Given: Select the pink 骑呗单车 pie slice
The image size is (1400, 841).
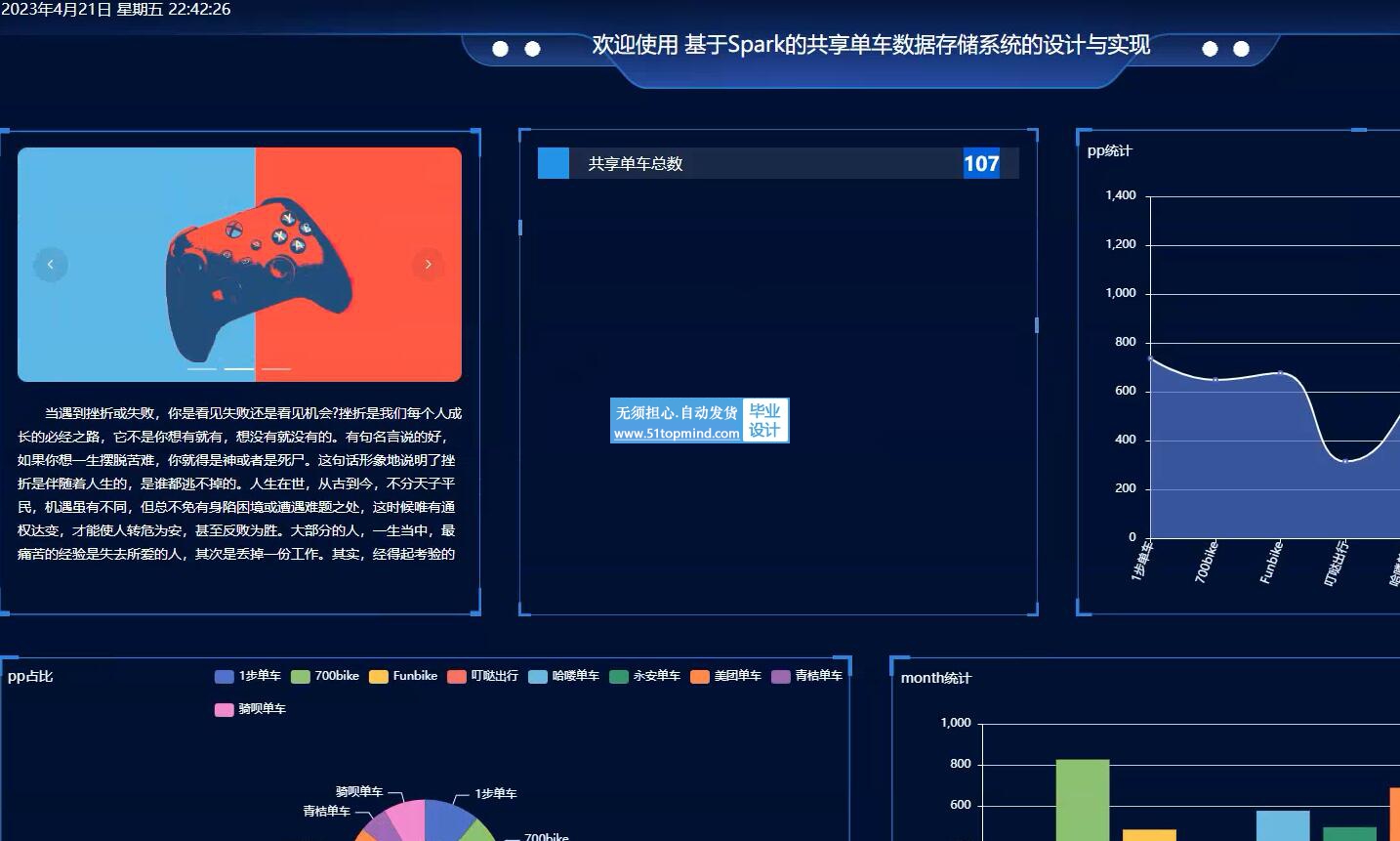Looking at the screenshot, I should pyautogui.click(x=408, y=819).
